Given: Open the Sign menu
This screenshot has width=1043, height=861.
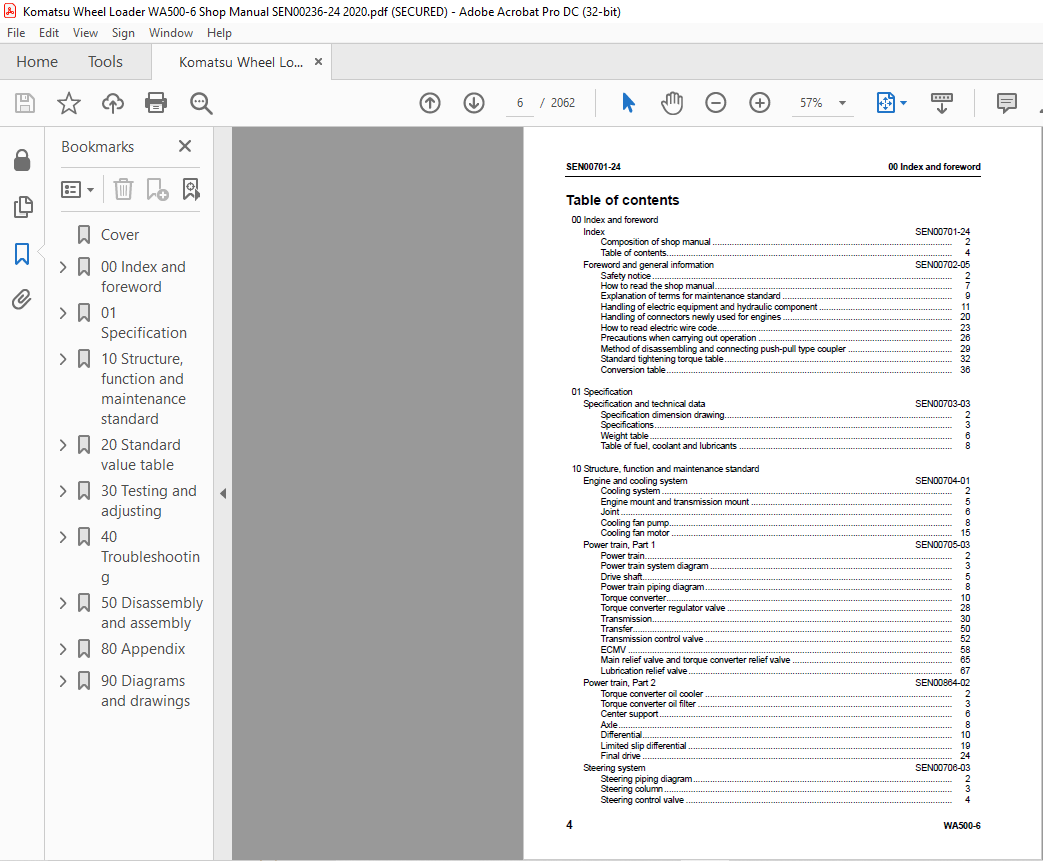Looking at the screenshot, I should point(123,33).
